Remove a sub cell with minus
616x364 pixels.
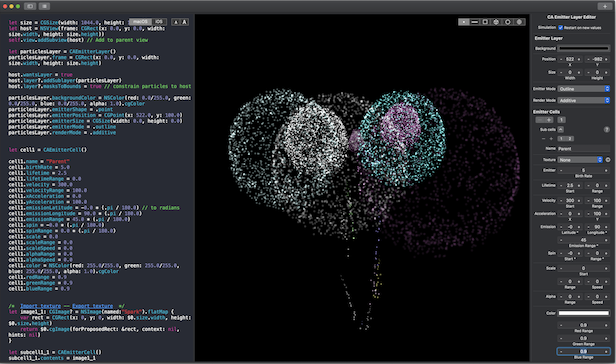(544, 139)
